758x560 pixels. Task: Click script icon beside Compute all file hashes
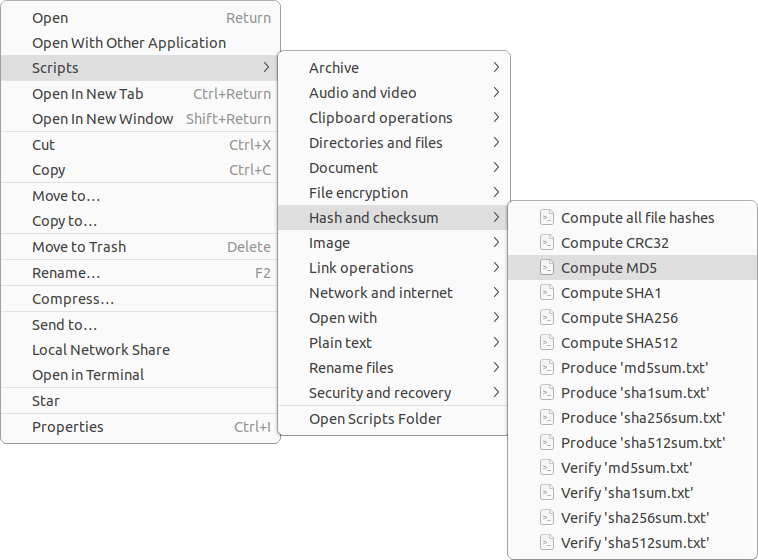(547, 218)
